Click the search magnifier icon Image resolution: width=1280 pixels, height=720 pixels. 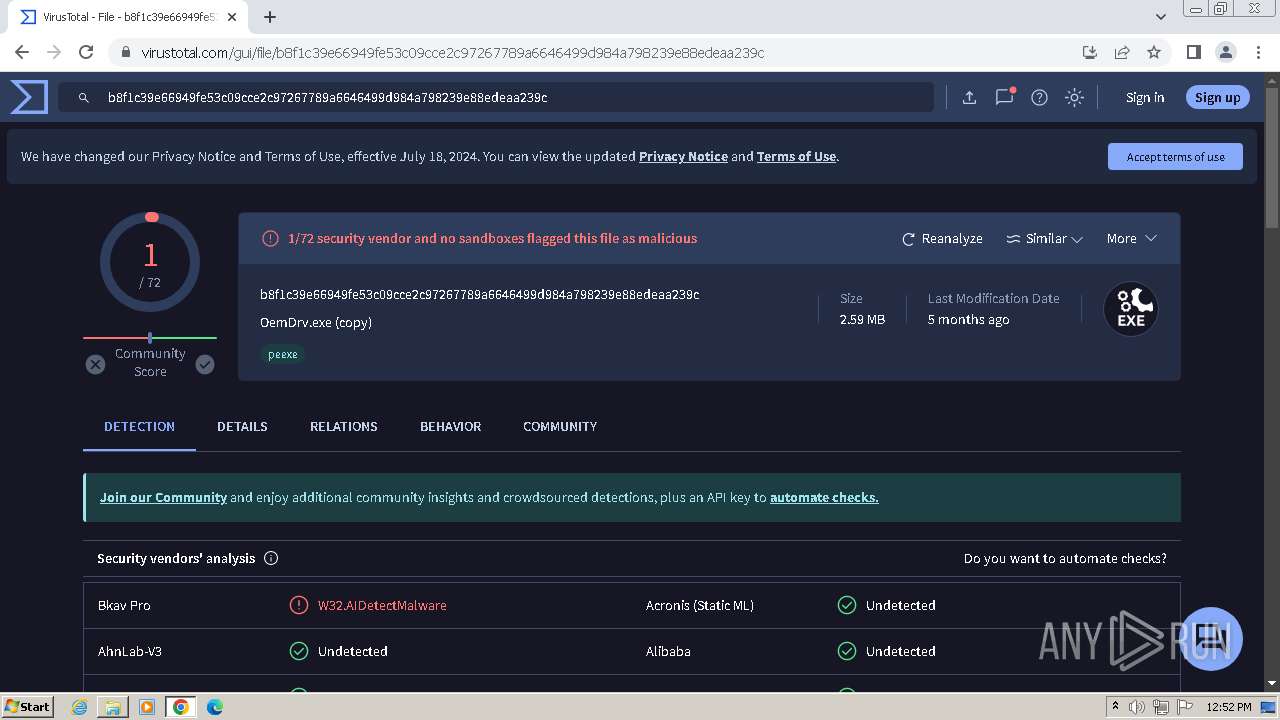84,97
